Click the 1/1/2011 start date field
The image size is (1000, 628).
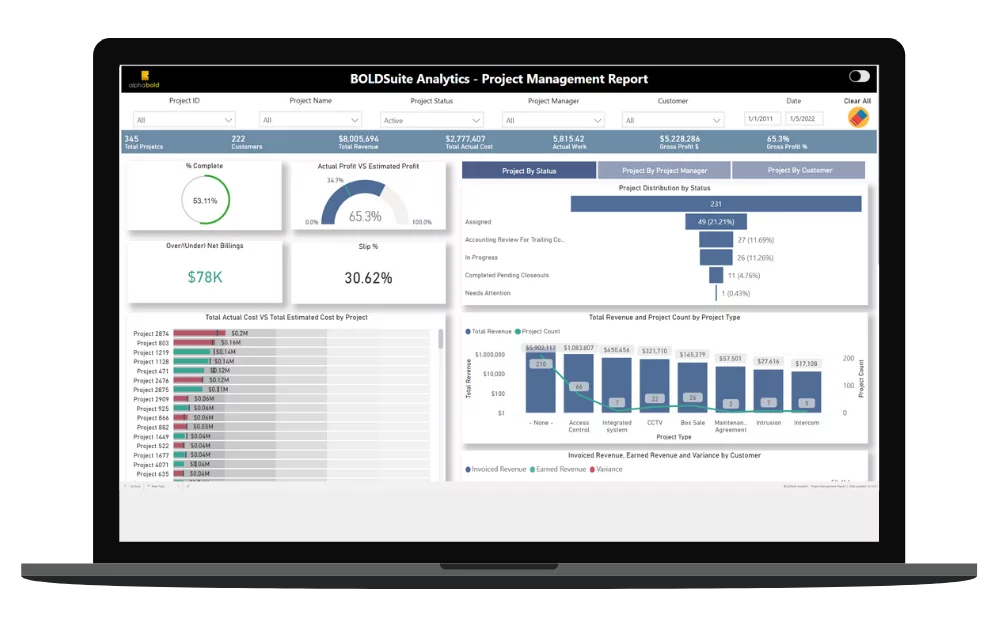pos(761,119)
